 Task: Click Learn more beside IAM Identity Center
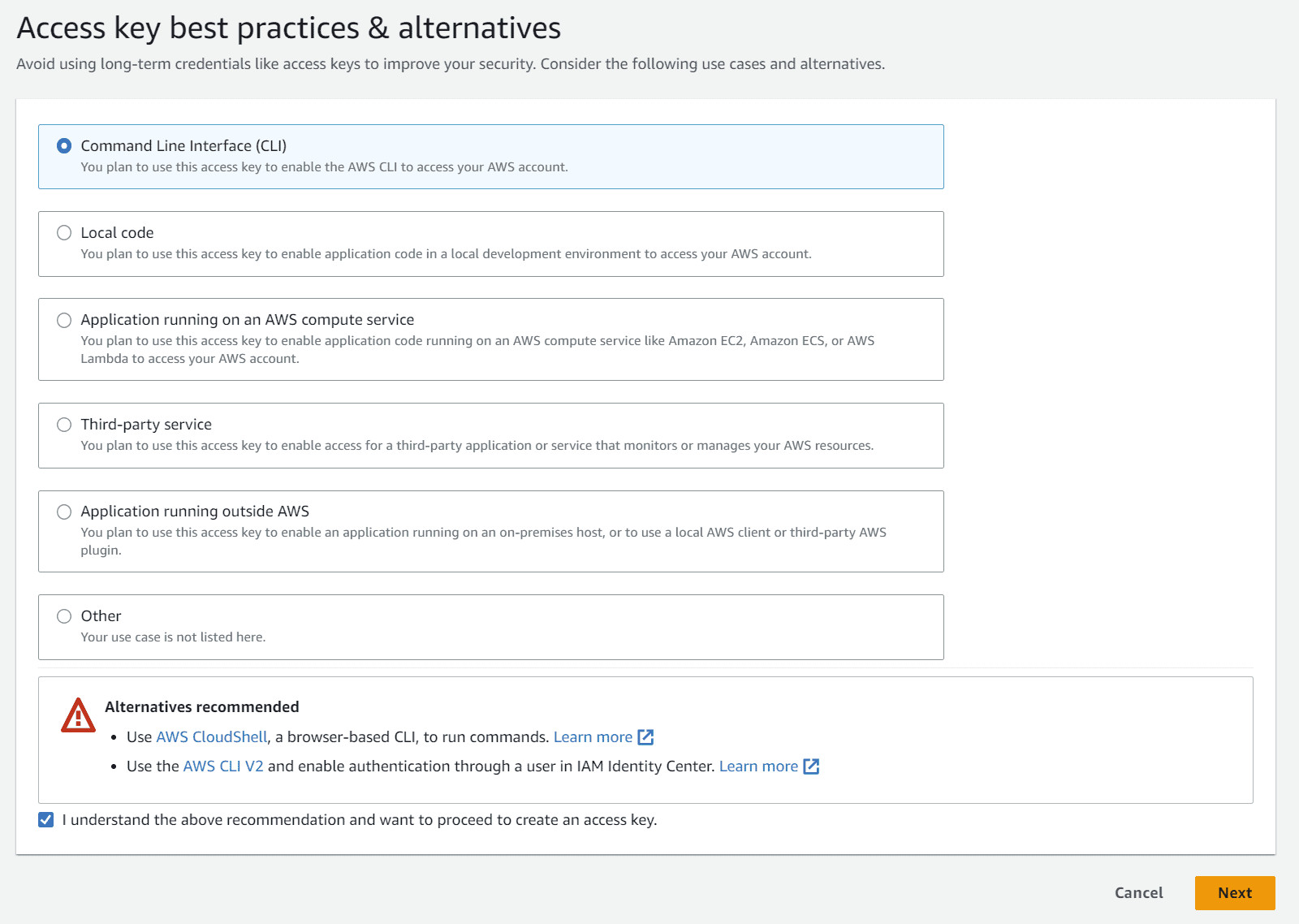click(x=758, y=766)
